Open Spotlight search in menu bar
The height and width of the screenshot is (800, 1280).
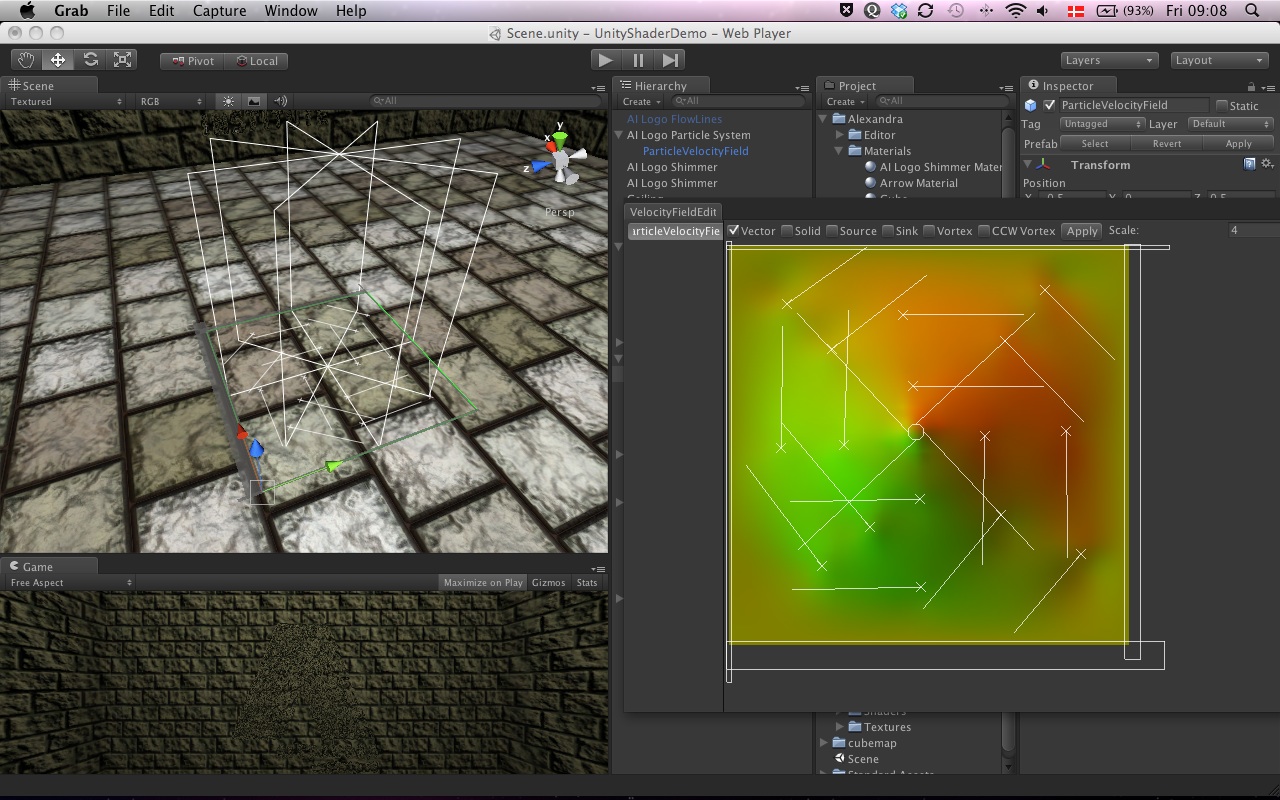click(x=1252, y=10)
